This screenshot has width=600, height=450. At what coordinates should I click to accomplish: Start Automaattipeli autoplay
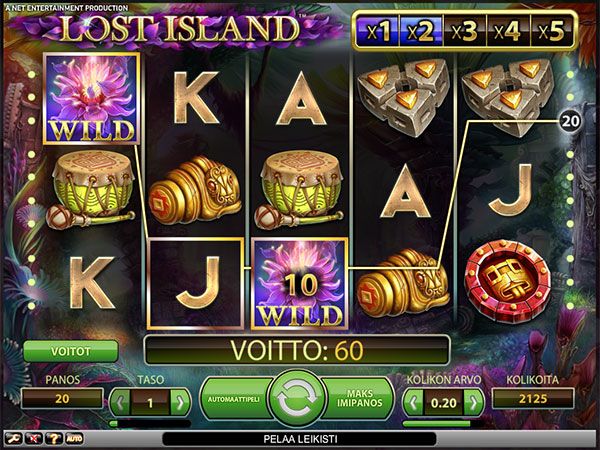pyautogui.click(x=235, y=399)
